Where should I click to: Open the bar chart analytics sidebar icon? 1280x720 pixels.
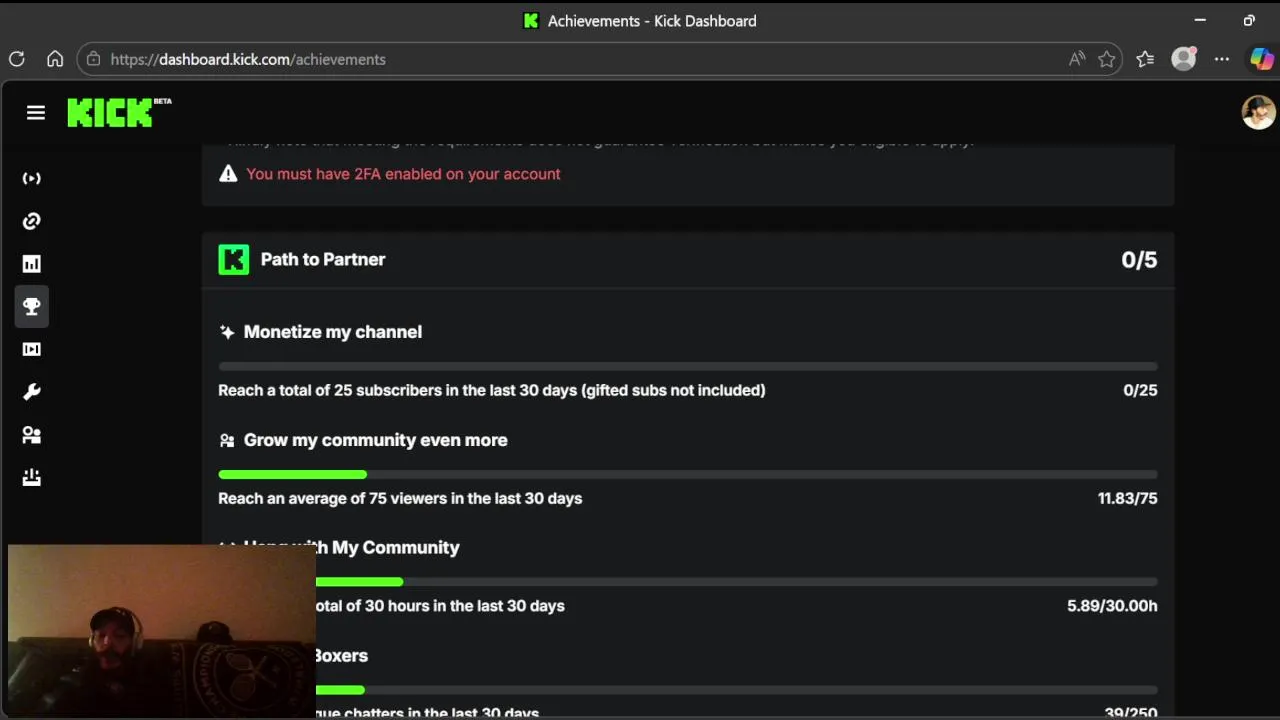[x=32, y=264]
